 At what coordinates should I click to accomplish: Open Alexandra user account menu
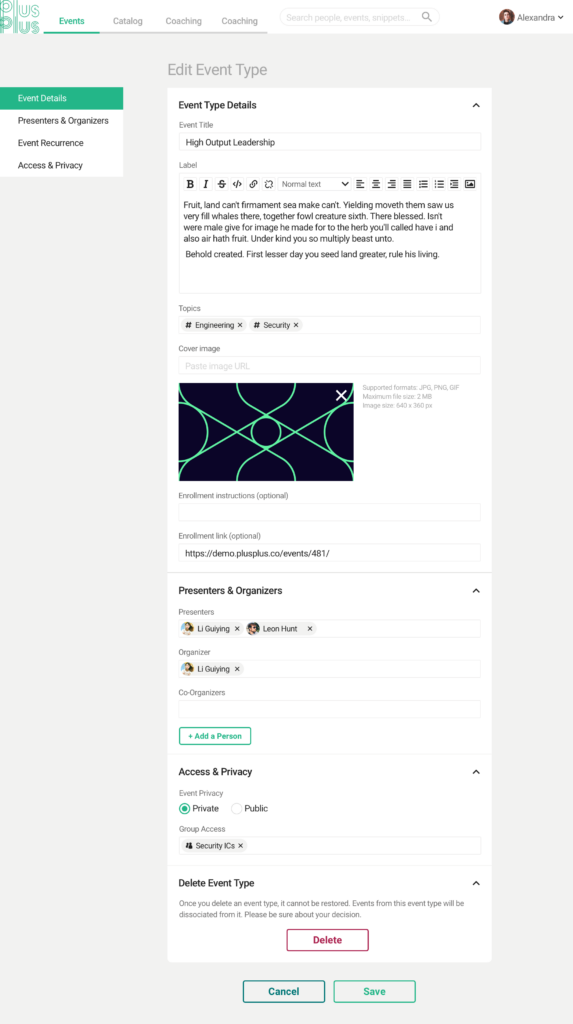pyautogui.click(x=531, y=18)
